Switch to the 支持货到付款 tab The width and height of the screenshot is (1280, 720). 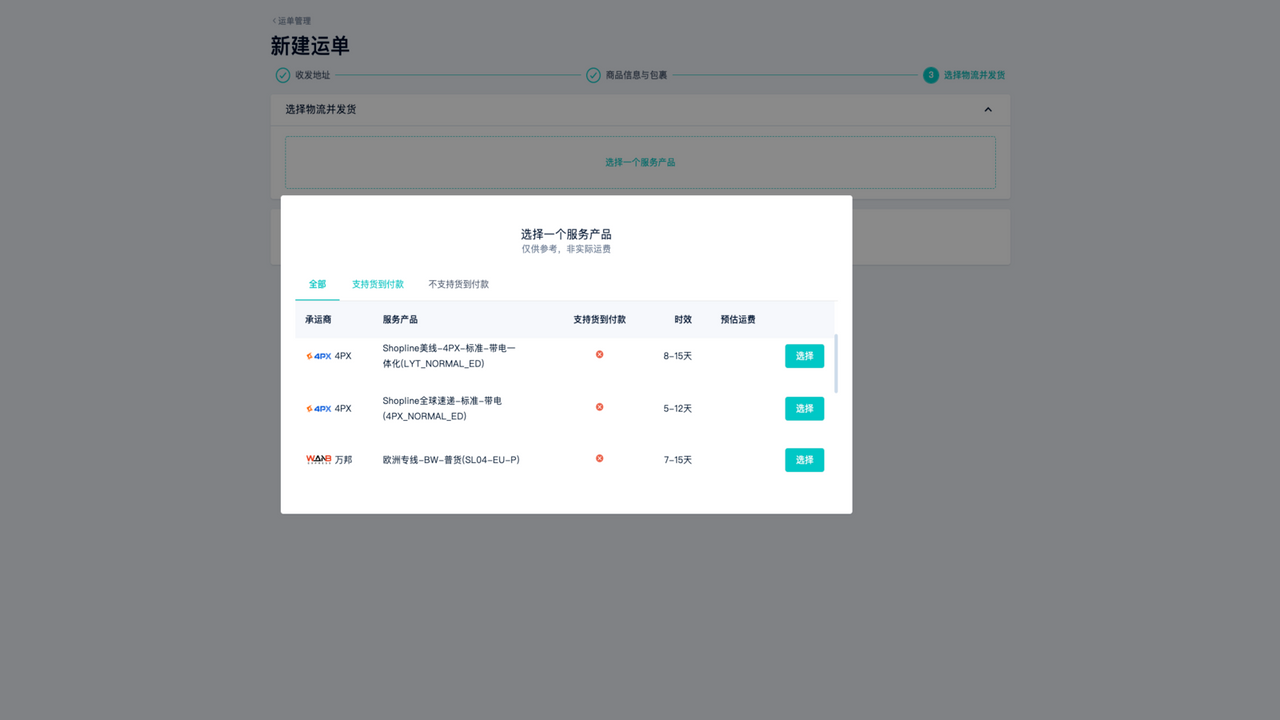pos(378,285)
